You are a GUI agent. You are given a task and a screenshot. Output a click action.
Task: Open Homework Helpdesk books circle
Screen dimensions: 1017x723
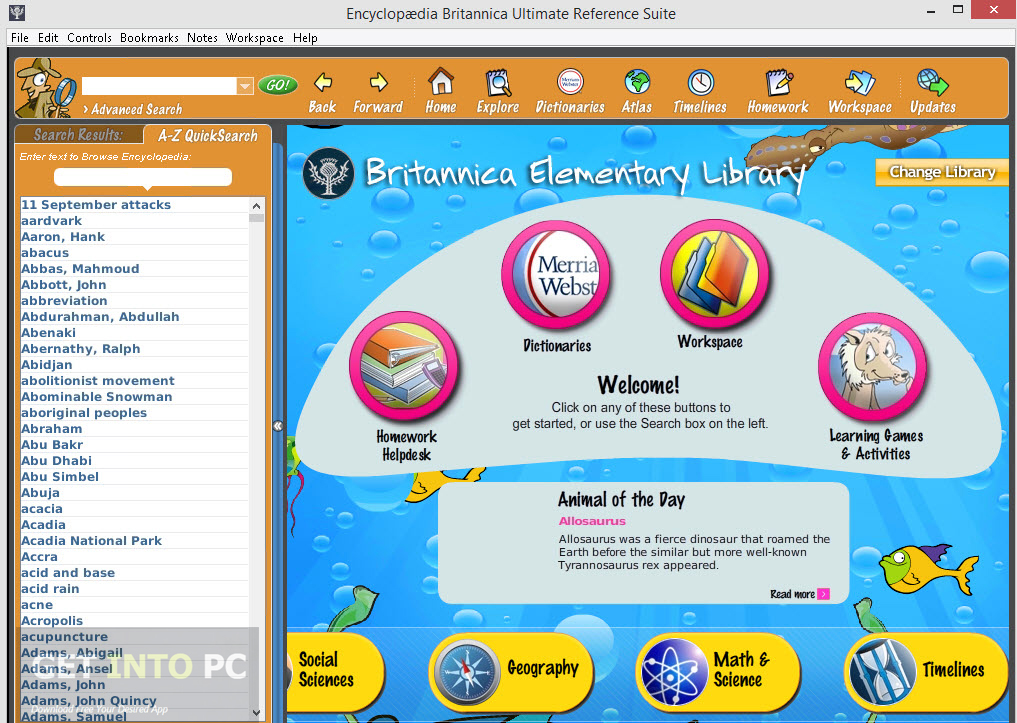pyautogui.click(x=404, y=366)
